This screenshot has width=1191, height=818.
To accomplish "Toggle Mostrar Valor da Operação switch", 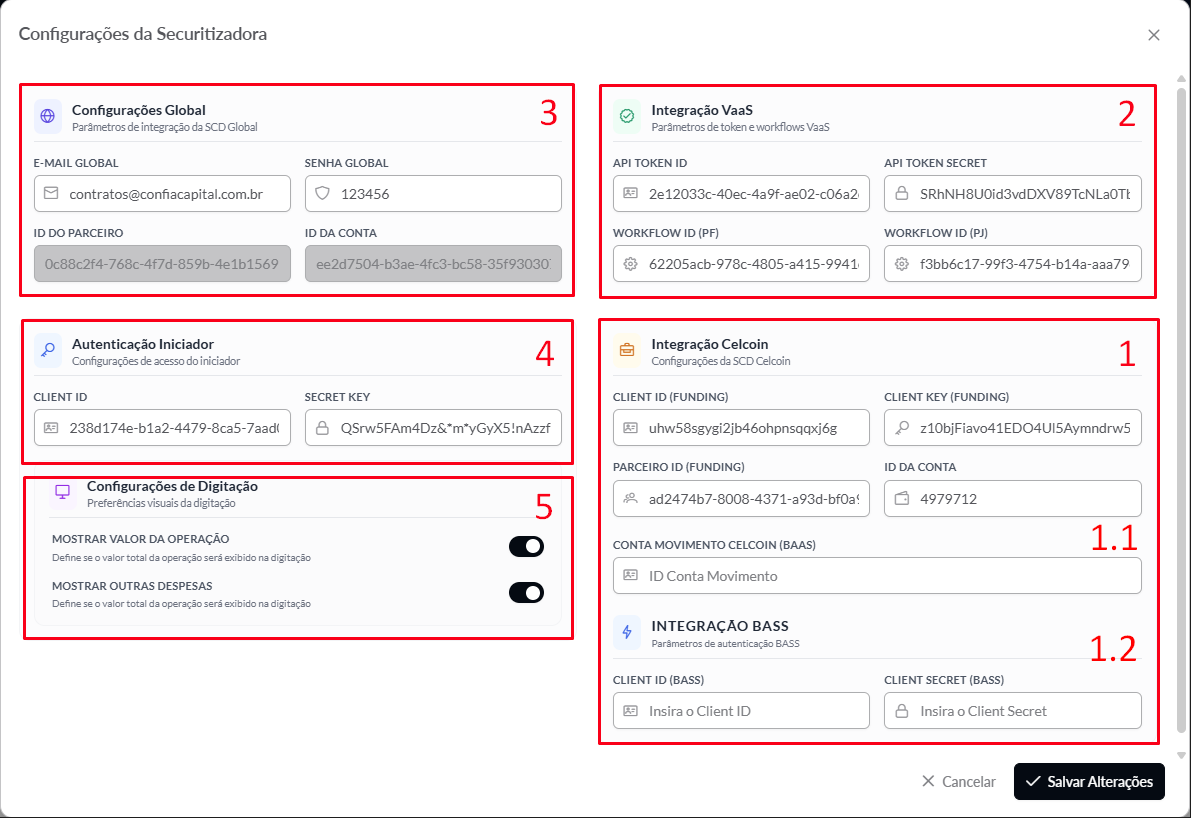I will click(526, 546).
